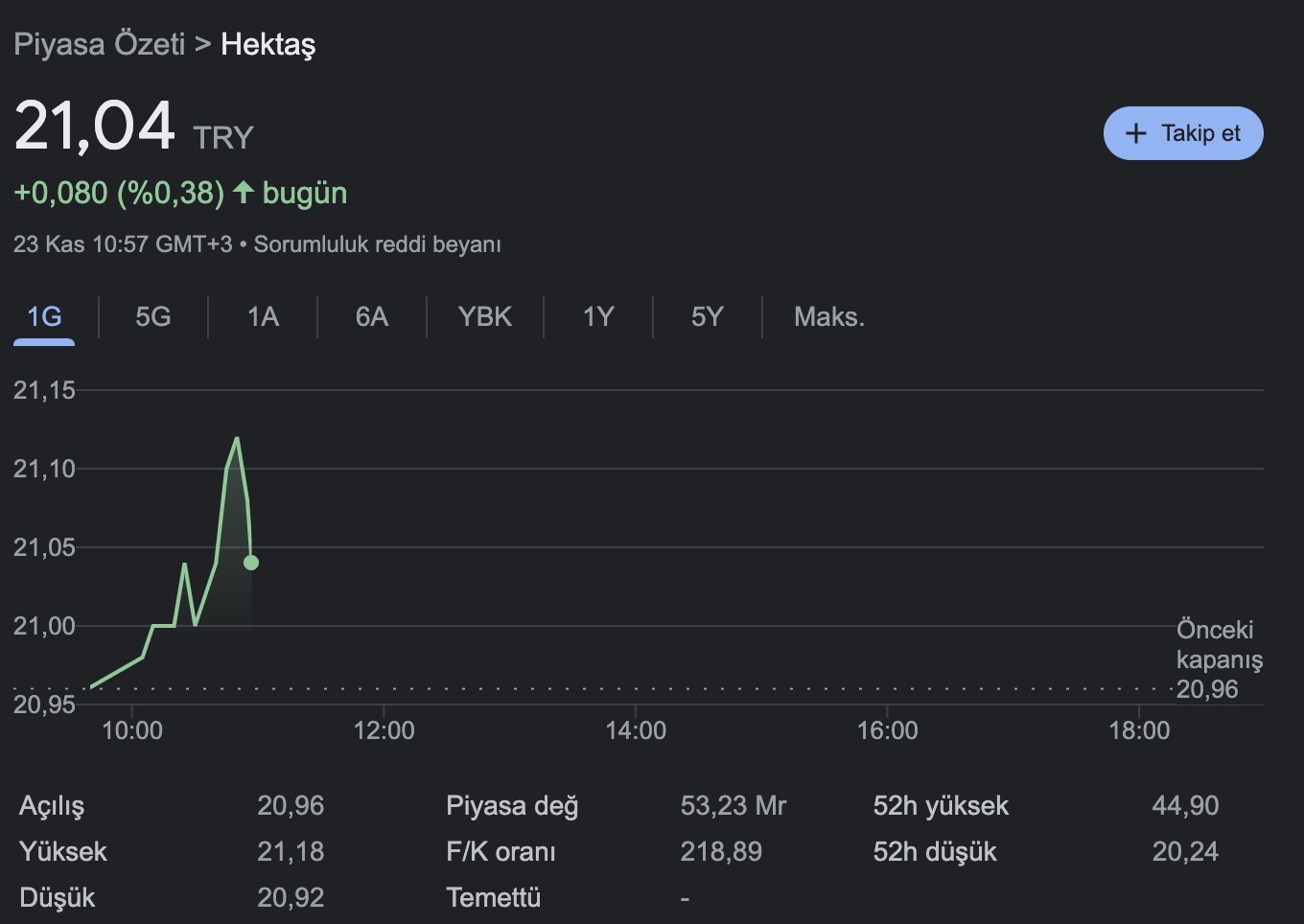This screenshot has width=1304, height=924.
Task: Click the 52h düşük value 20,24
Action: [1185, 852]
